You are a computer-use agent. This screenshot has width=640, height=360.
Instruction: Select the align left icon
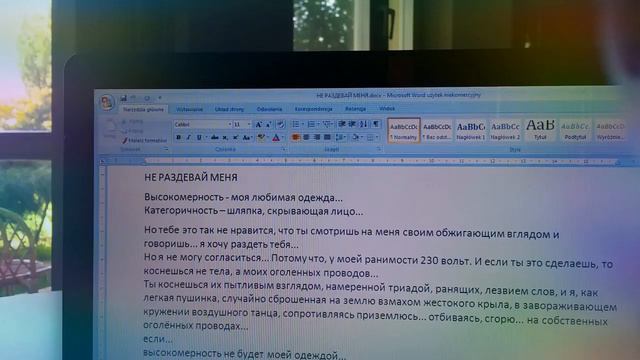tap(296, 138)
